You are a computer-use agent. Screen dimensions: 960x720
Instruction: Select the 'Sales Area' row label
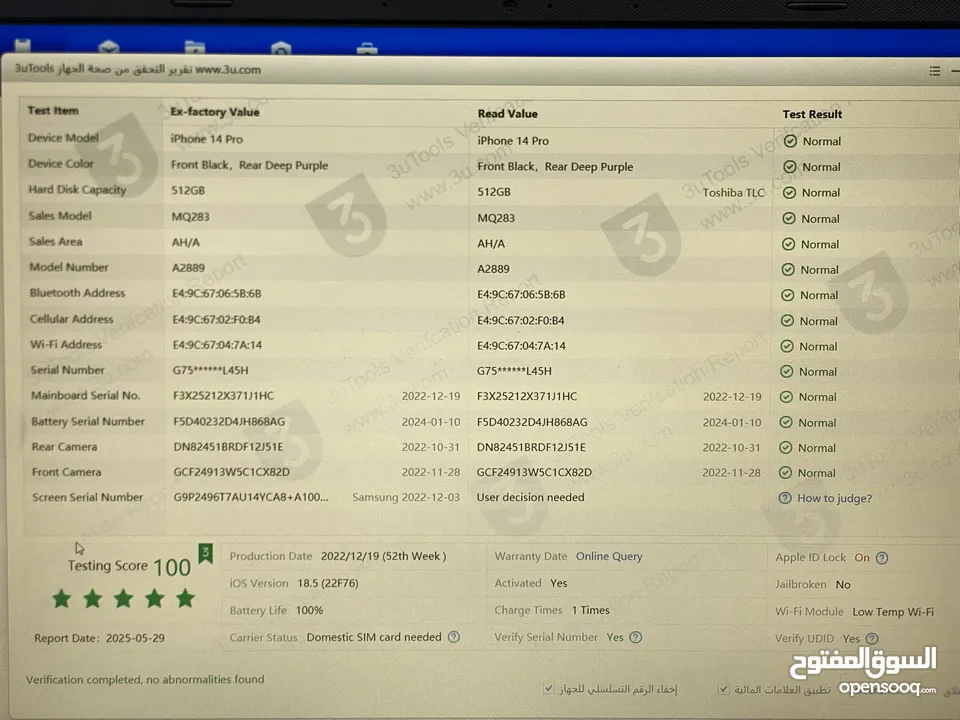(56, 241)
